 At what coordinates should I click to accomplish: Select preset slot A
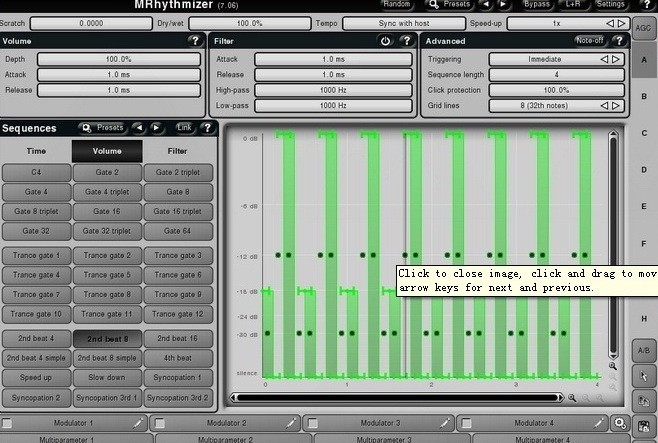644,60
